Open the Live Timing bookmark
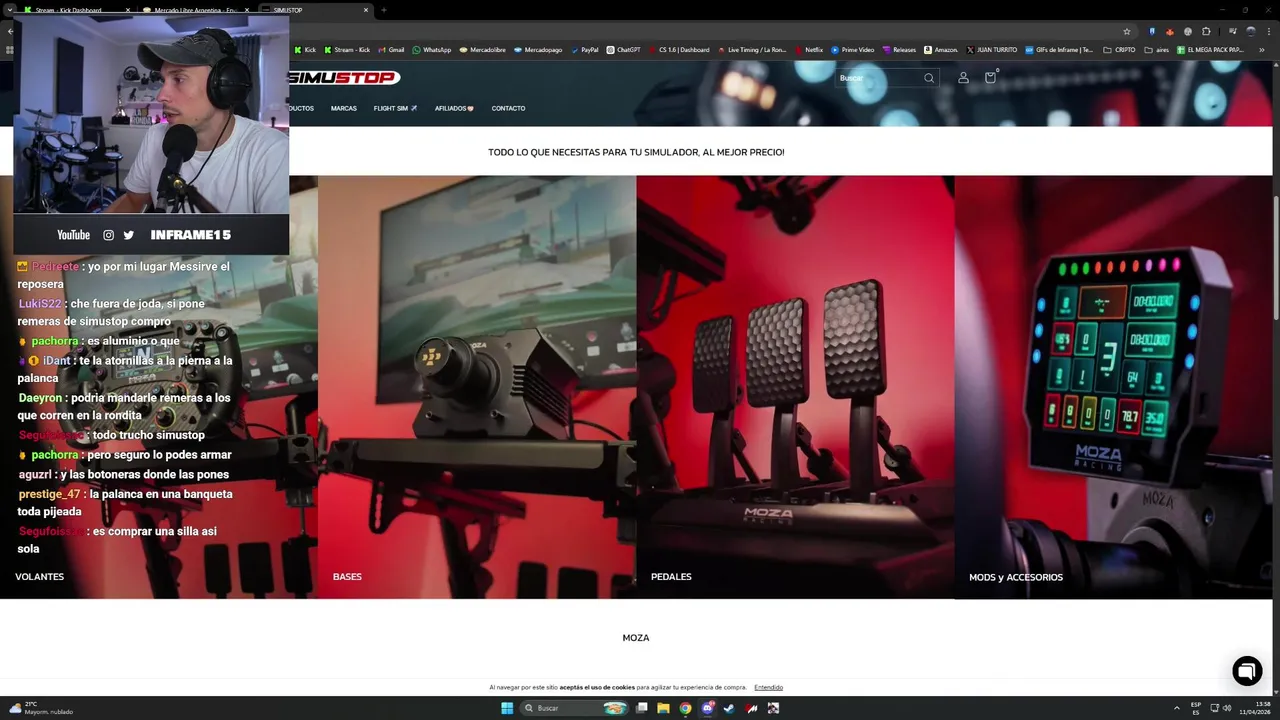 coord(752,49)
